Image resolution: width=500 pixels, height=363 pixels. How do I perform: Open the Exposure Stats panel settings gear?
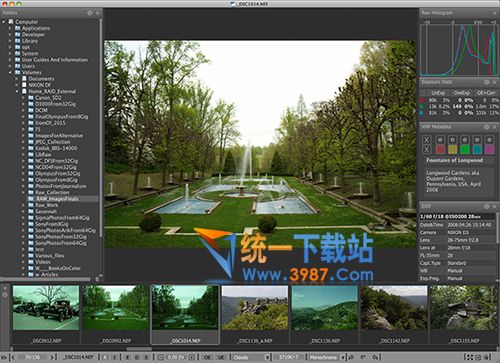coord(487,82)
